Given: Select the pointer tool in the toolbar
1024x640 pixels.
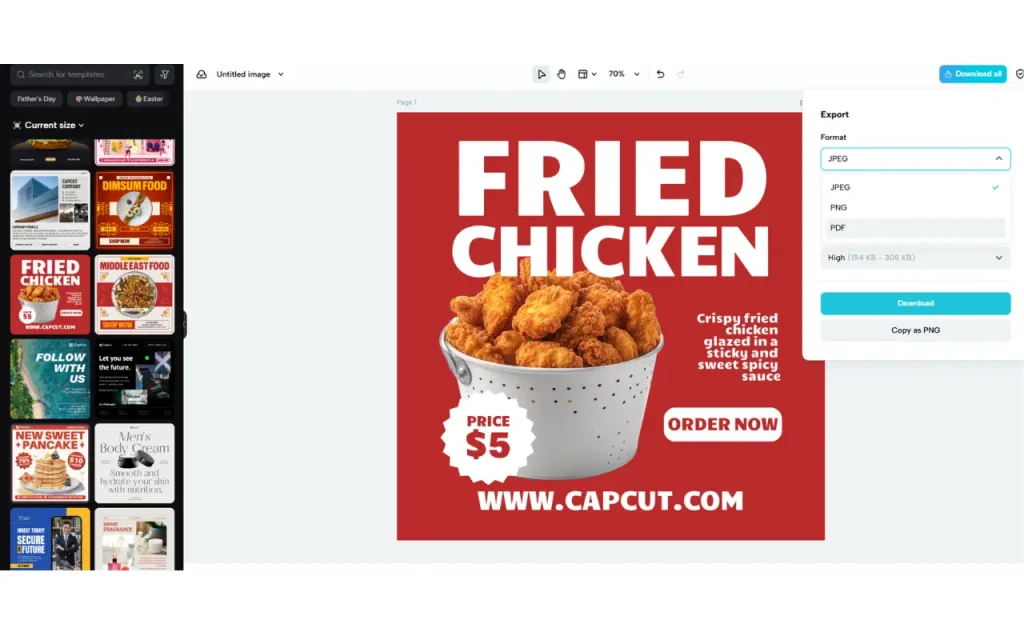Looking at the screenshot, I should coord(541,74).
